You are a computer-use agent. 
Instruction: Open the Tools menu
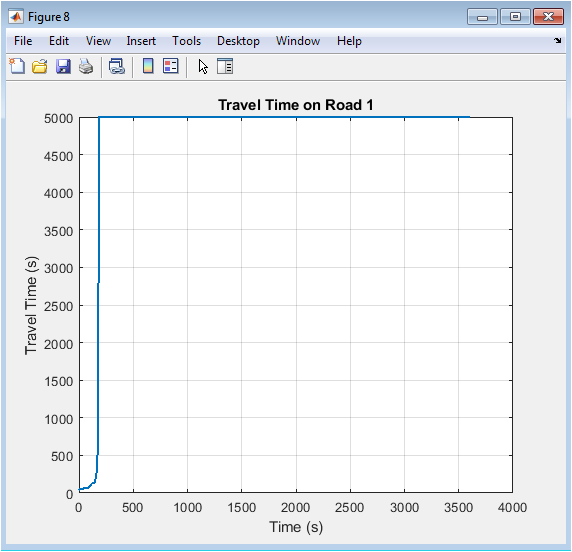click(186, 41)
